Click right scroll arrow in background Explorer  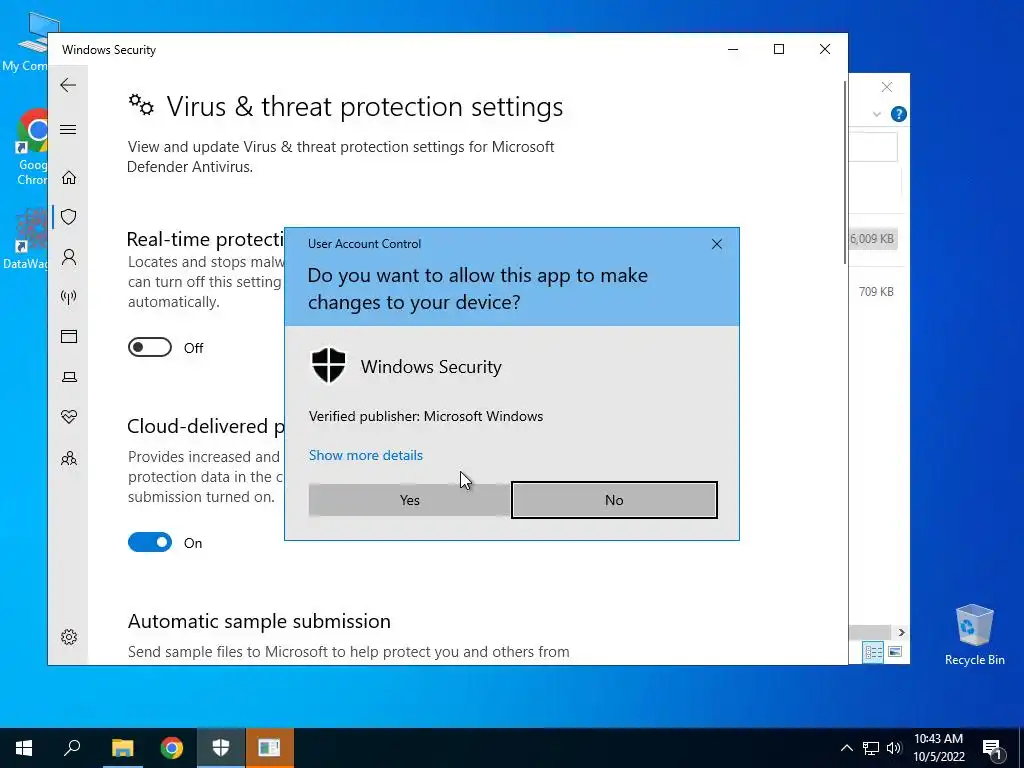[901, 632]
